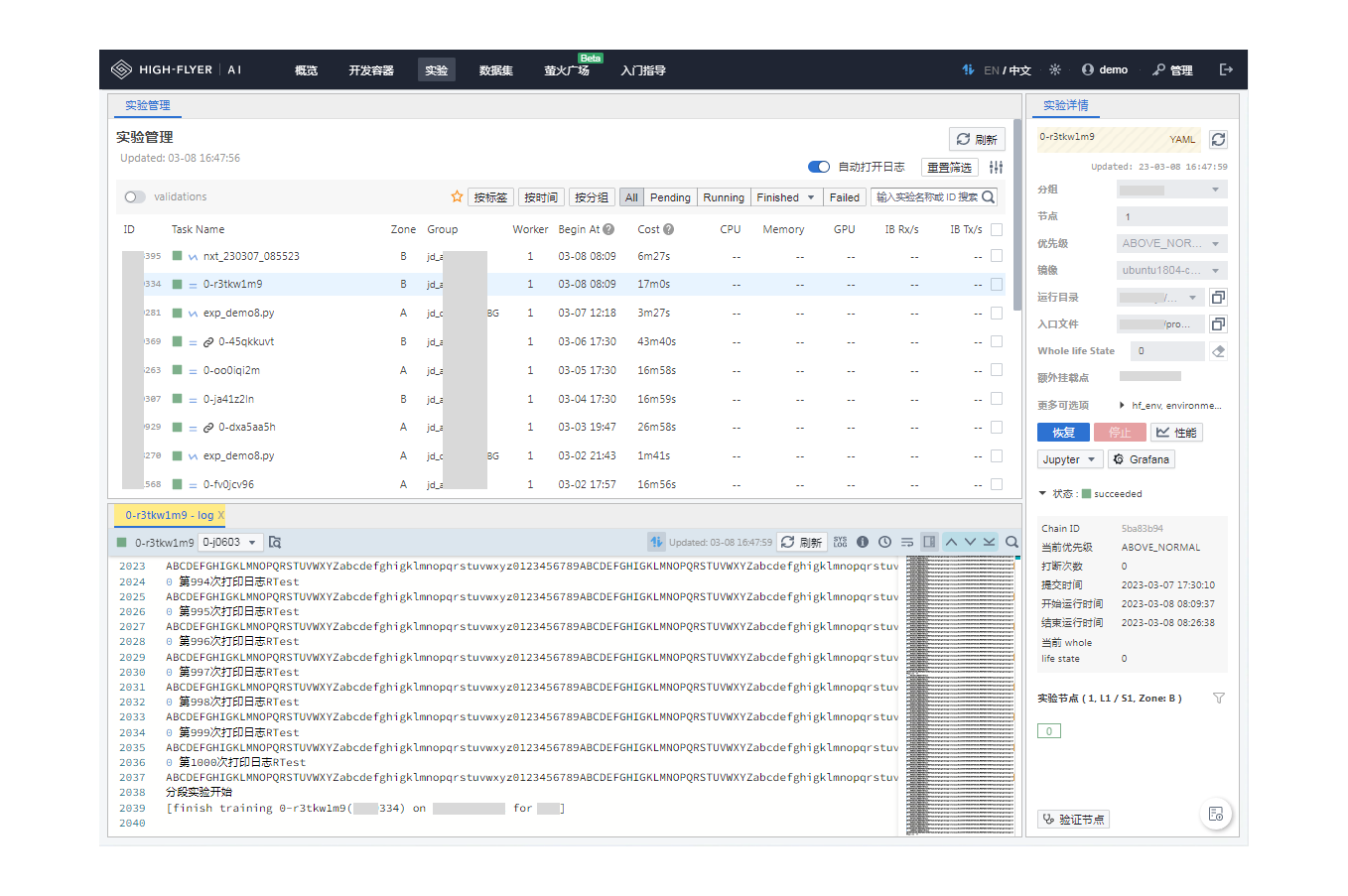Check the select-all checkbox in table header

(997, 229)
